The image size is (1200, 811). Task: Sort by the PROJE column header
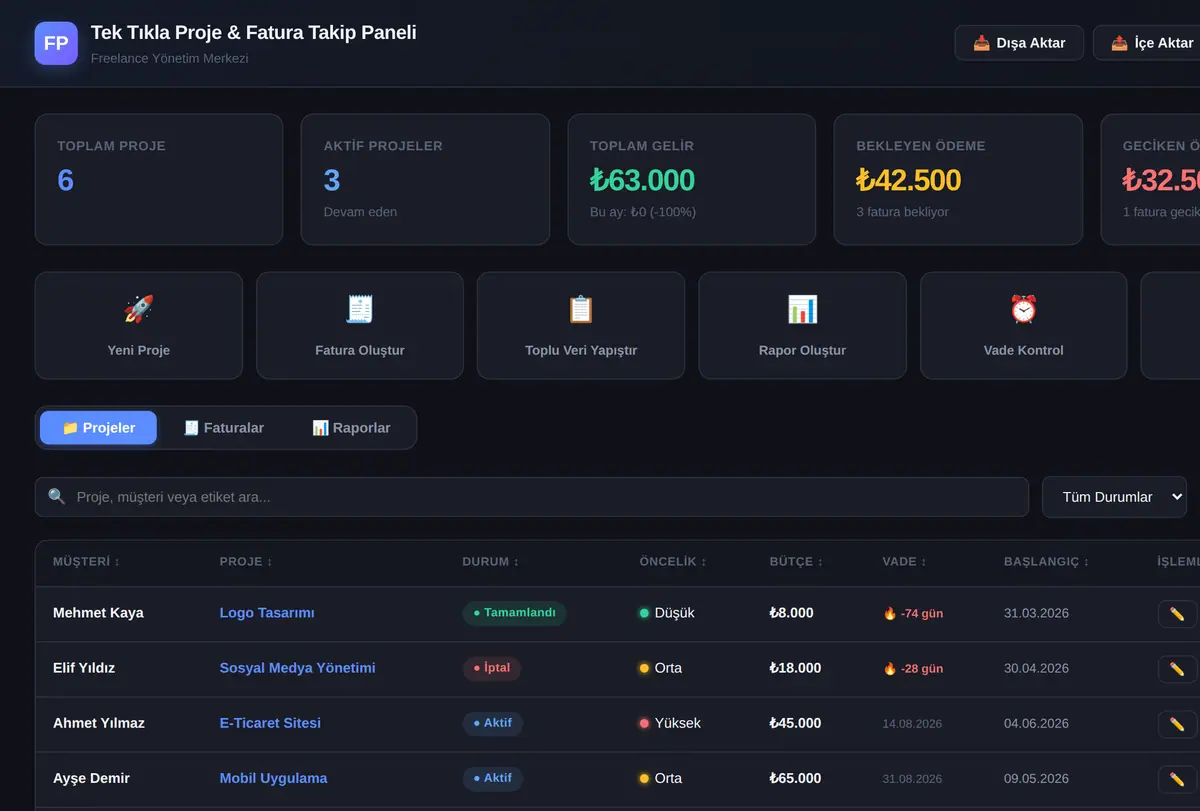click(x=246, y=562)
